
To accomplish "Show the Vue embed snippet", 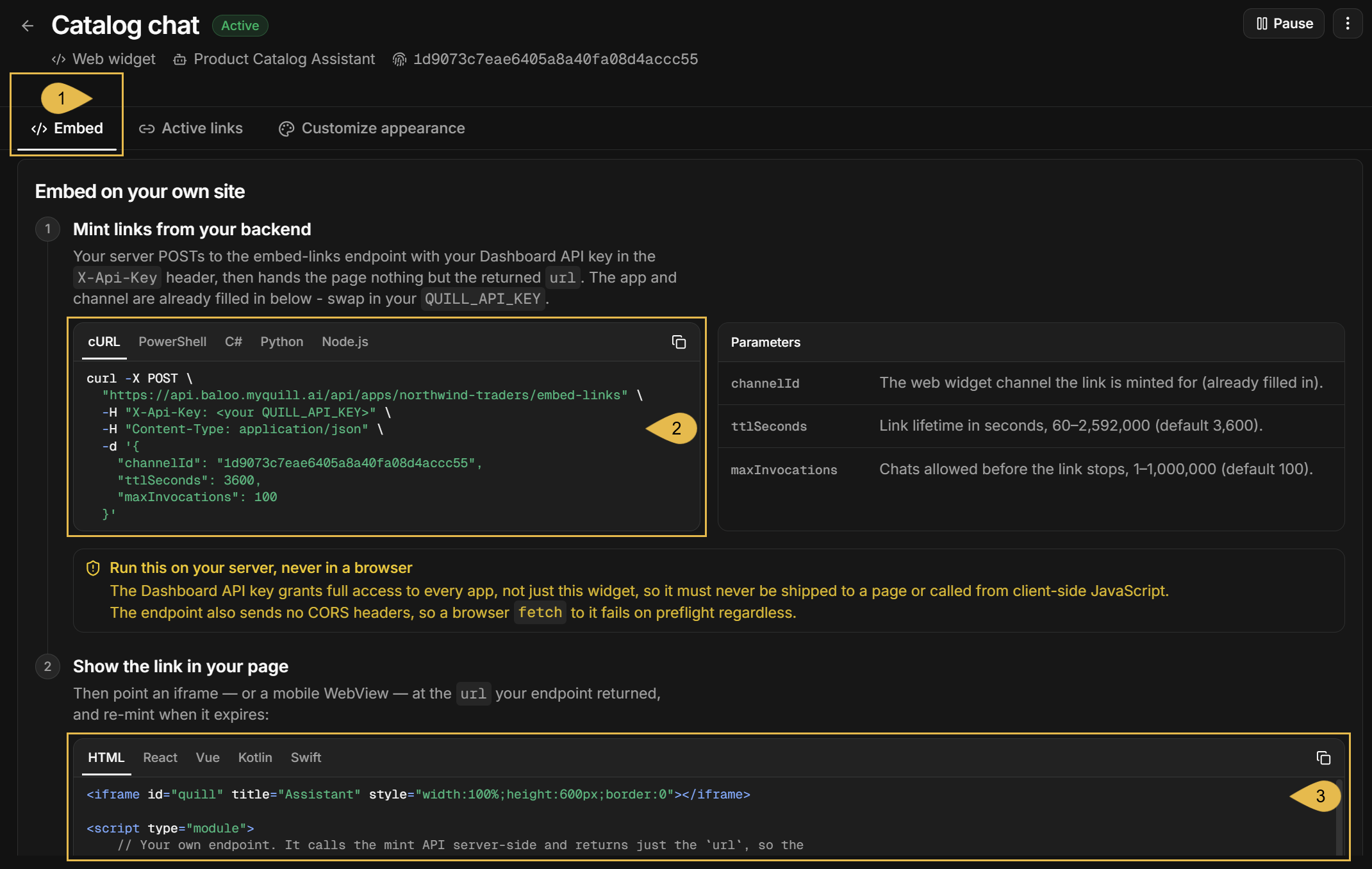I will [x=208, y=757].
